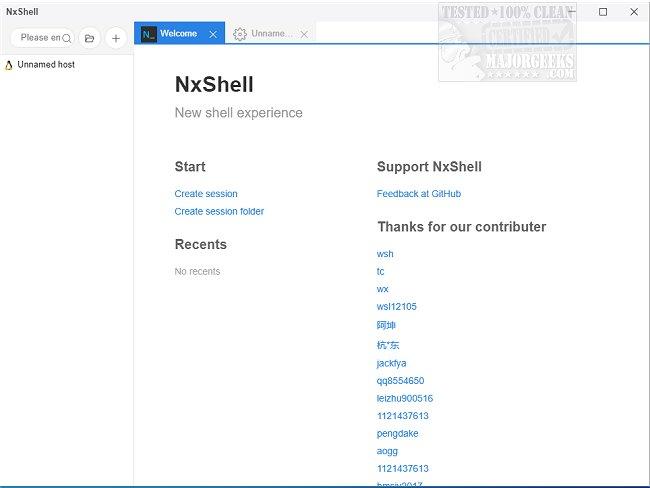
Task: Click the search magnifier icon in sidebar
Action: (67, 38)
